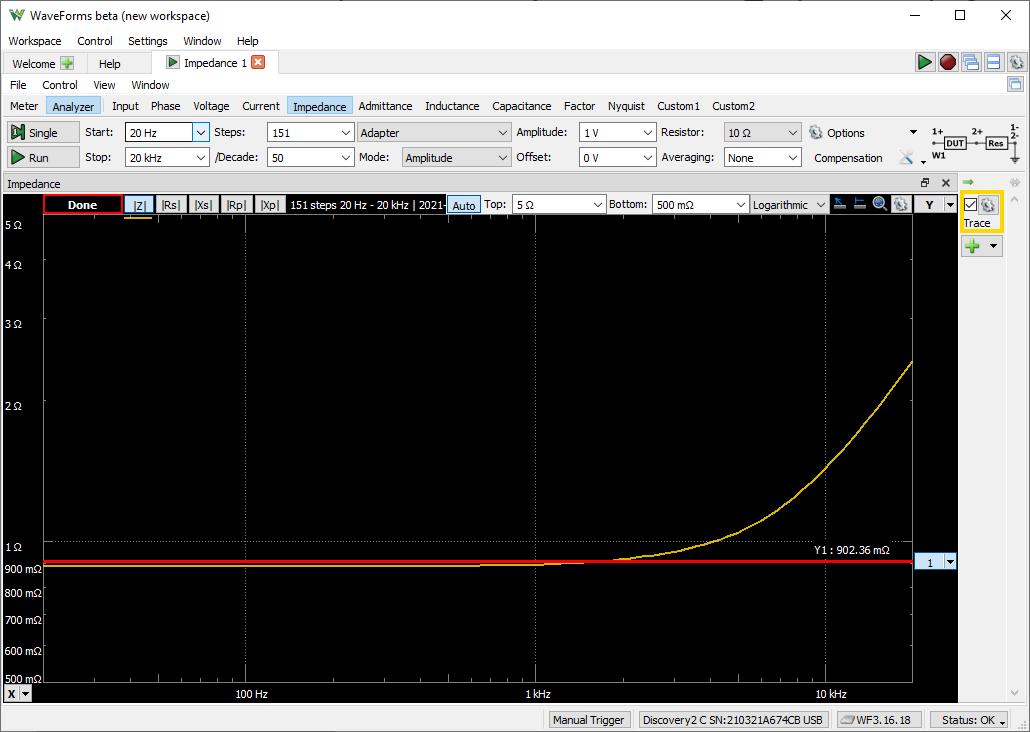The image size is (1030, 732).
Task: Open the per Decade dropdown
Action: (346, 158)
